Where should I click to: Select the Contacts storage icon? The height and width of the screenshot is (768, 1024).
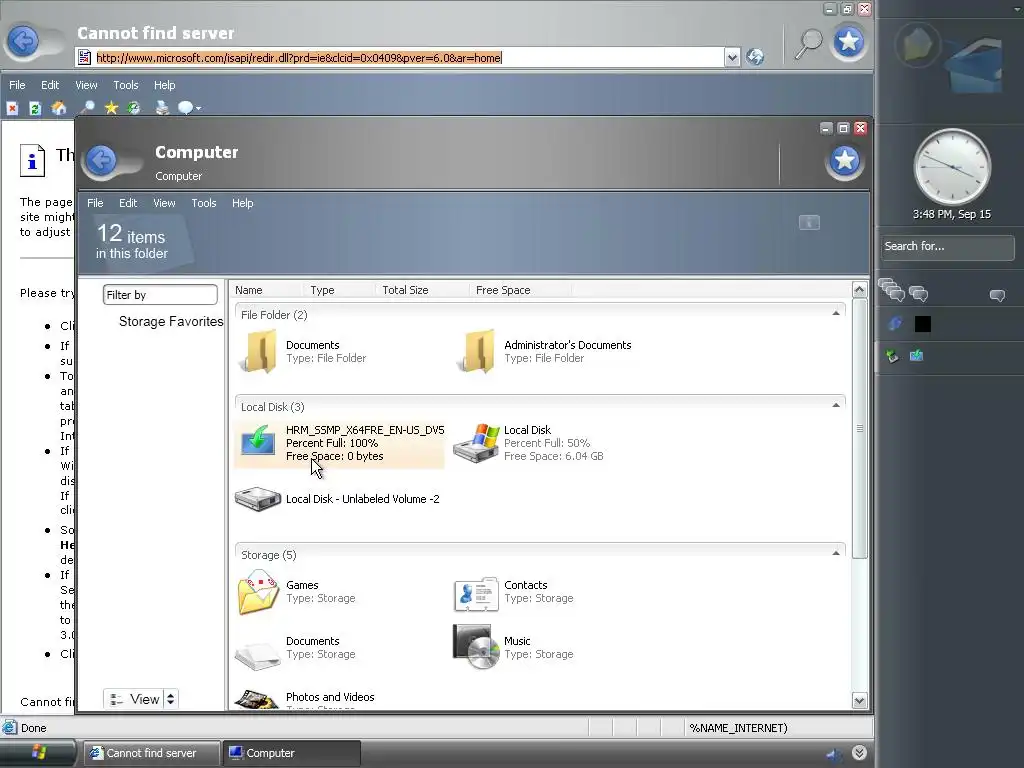(x=476, y=594)
